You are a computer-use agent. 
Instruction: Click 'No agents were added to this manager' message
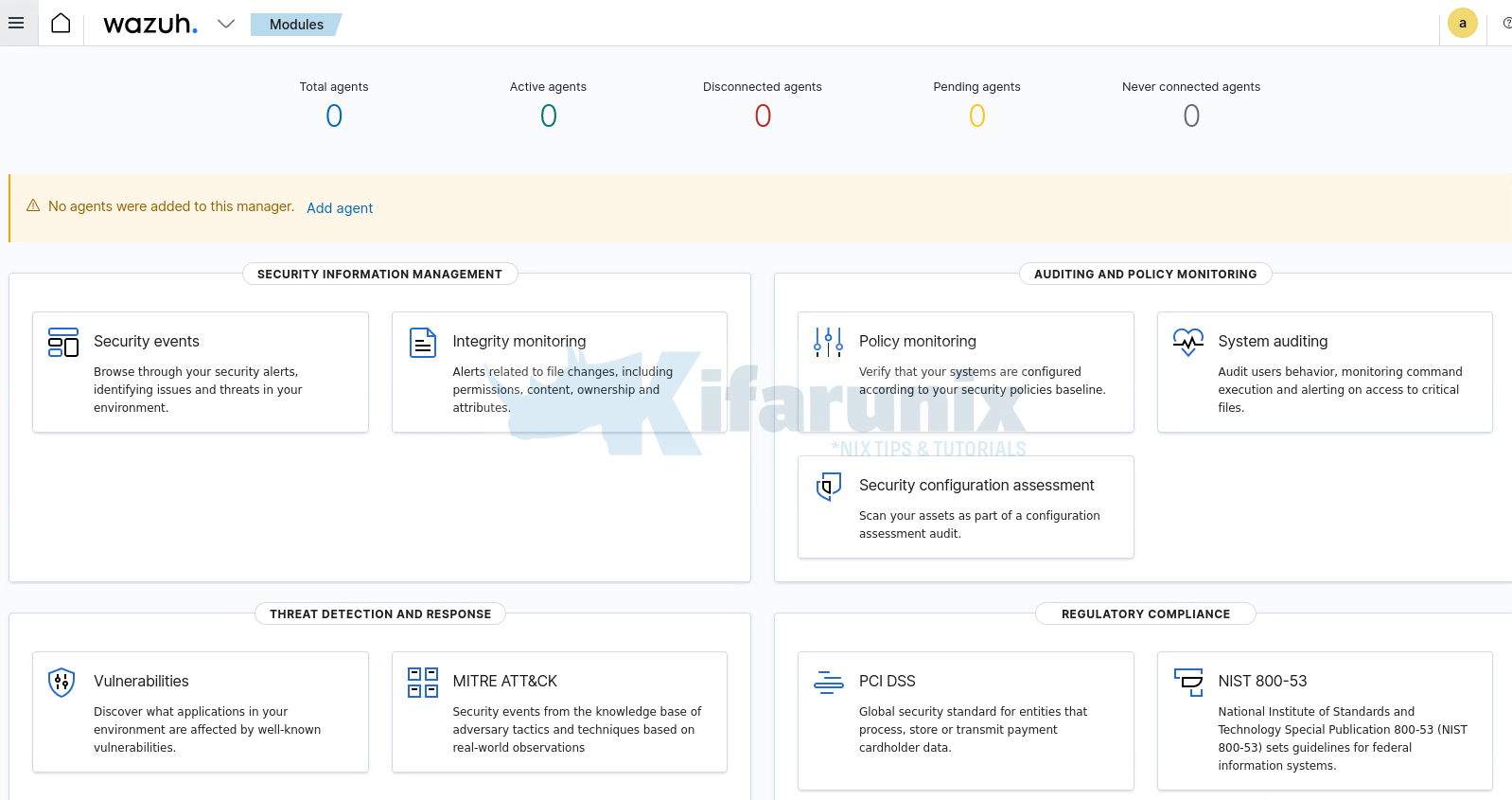pos(171,206)
